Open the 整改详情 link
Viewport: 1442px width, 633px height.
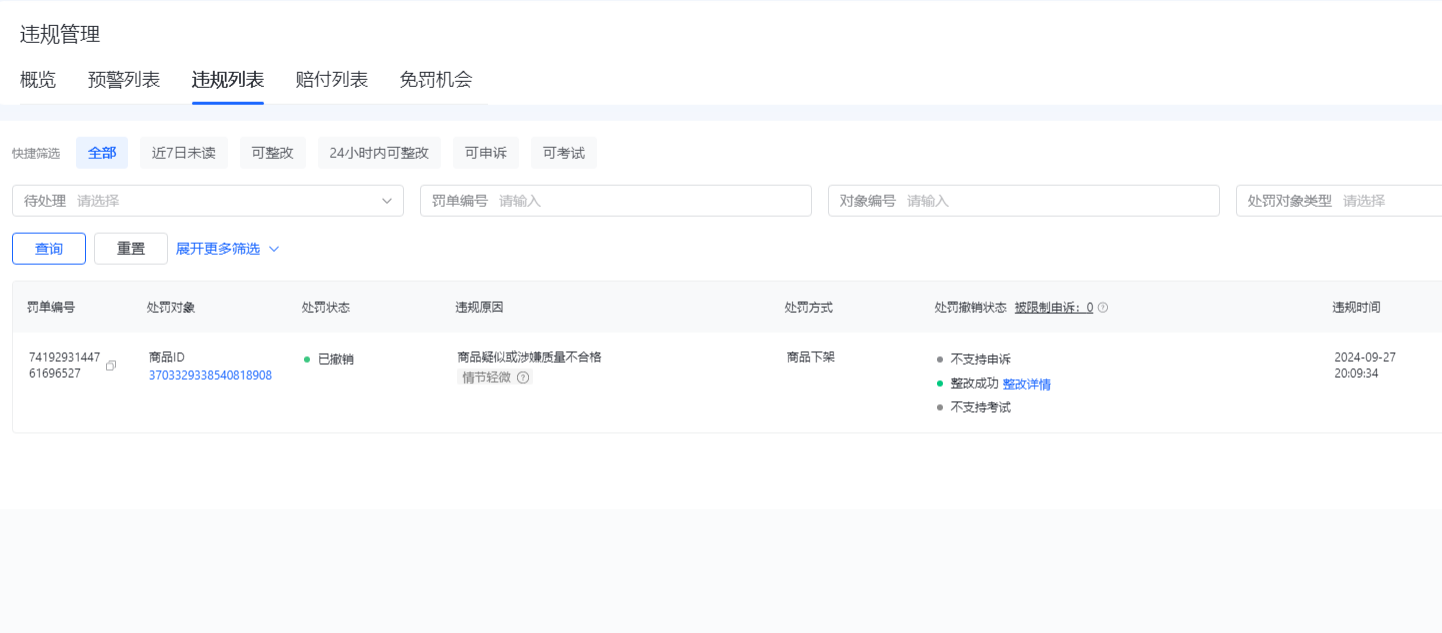point(1027,384)
